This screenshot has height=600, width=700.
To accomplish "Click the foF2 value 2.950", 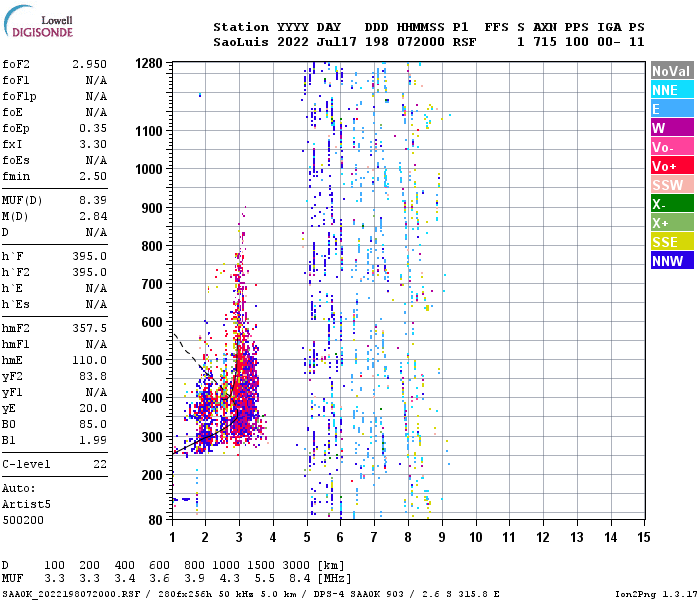I will coord(89,64).
